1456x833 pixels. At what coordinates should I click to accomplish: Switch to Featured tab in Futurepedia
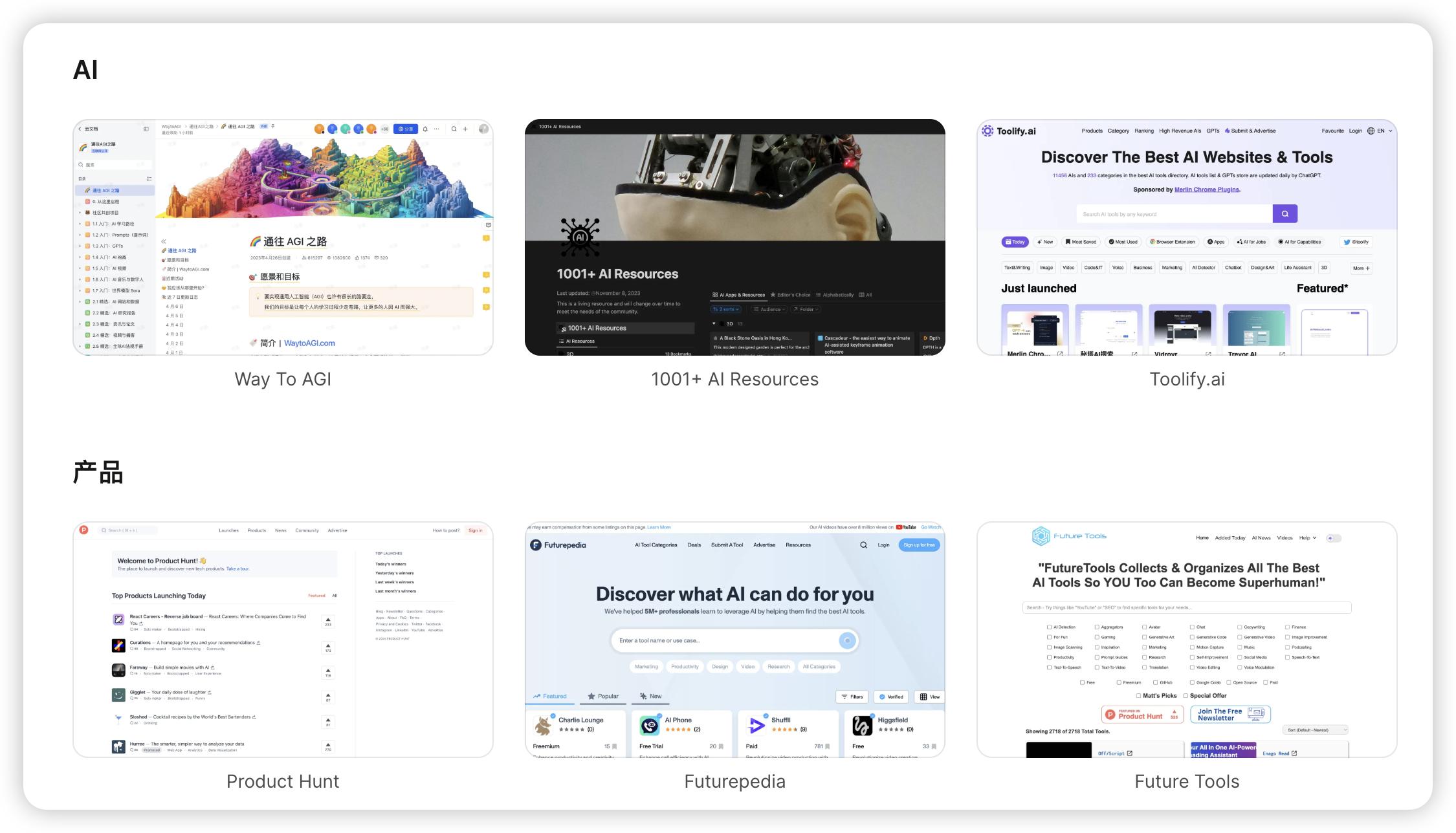click(x=549, y=697)
